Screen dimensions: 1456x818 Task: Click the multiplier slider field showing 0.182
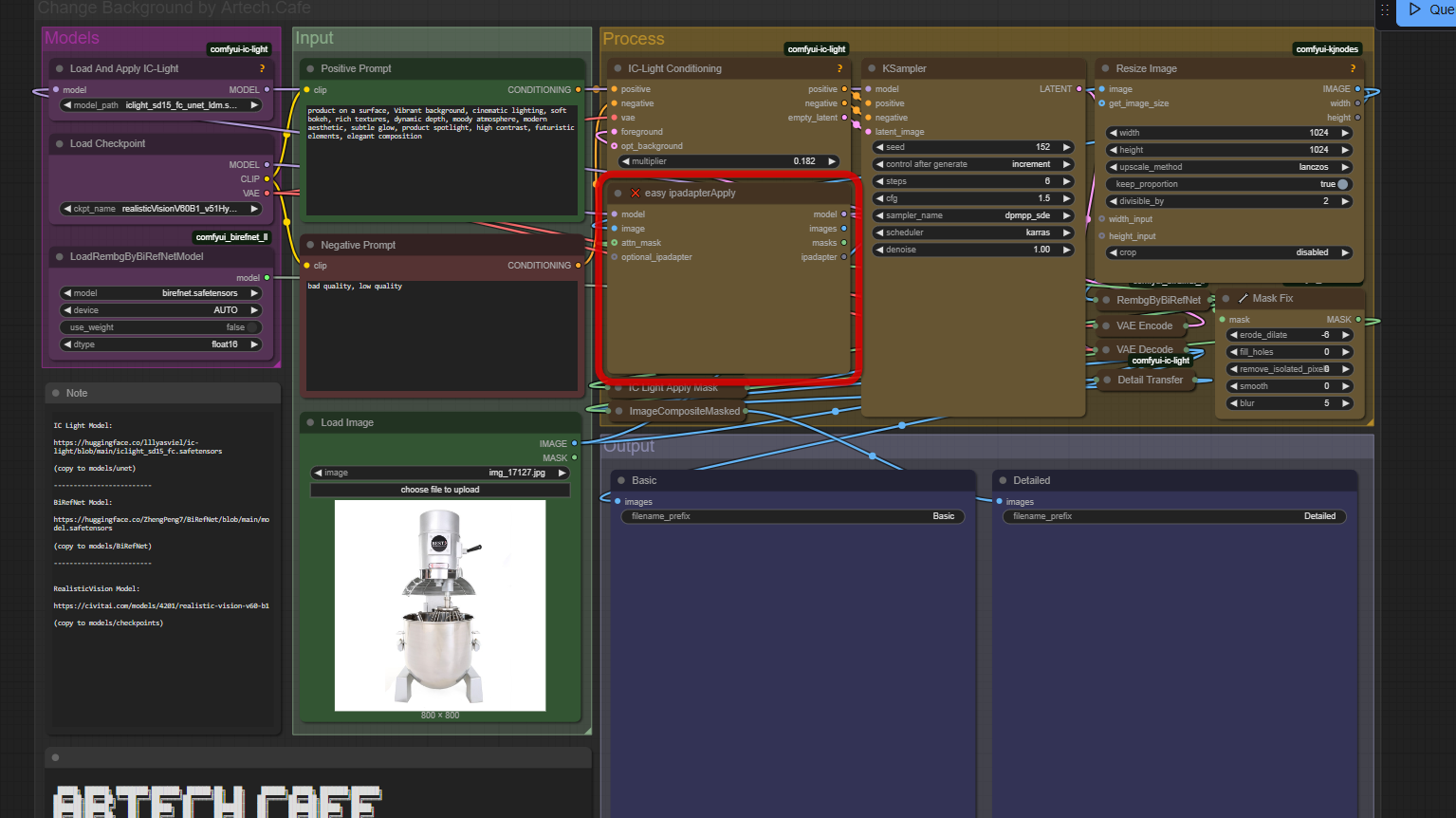[727, 161]
